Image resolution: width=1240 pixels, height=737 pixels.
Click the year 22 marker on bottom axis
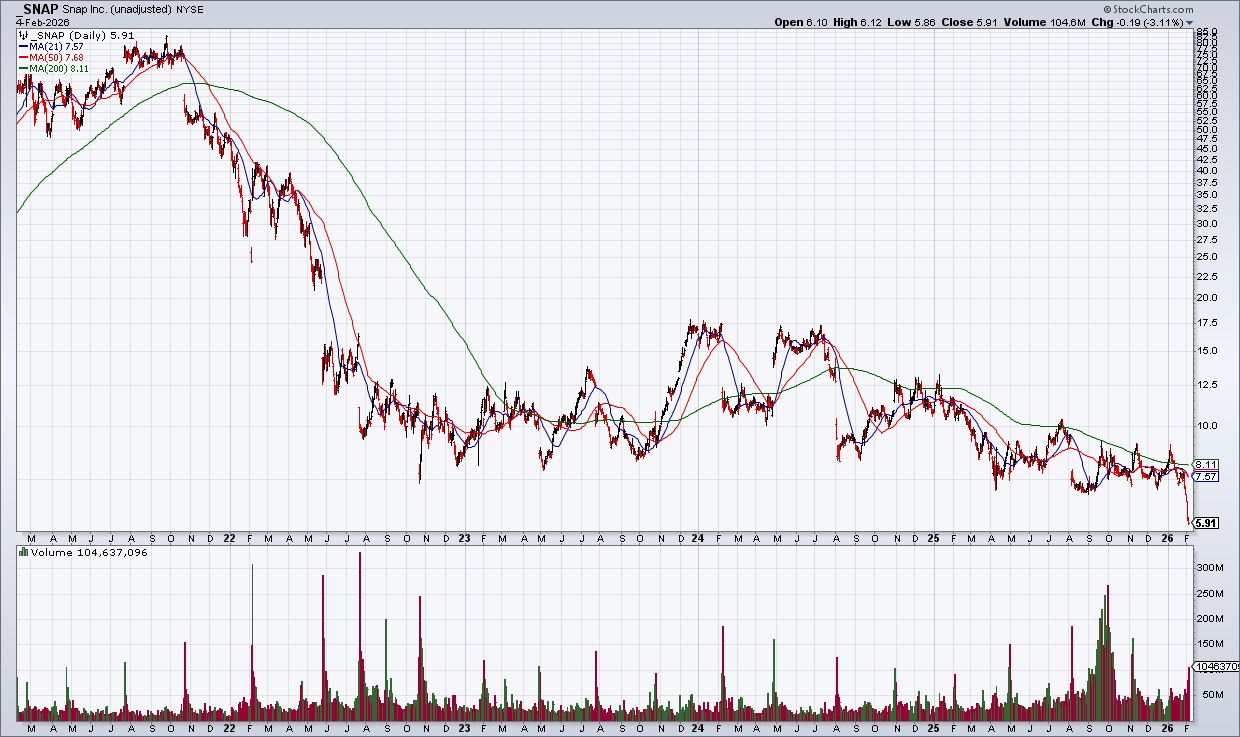229,537
